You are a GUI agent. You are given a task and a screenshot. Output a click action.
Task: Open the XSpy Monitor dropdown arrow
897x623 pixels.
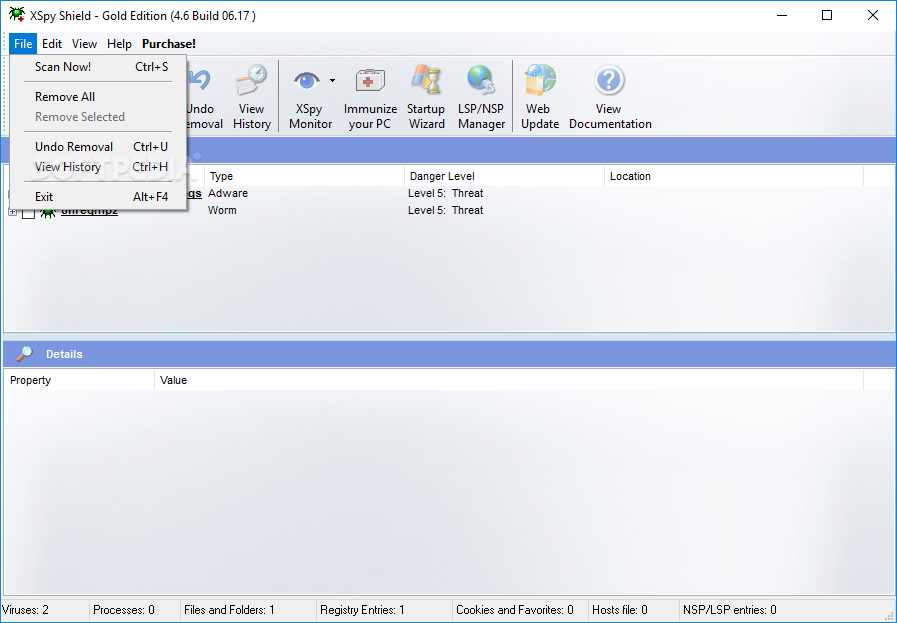(332, 81)
